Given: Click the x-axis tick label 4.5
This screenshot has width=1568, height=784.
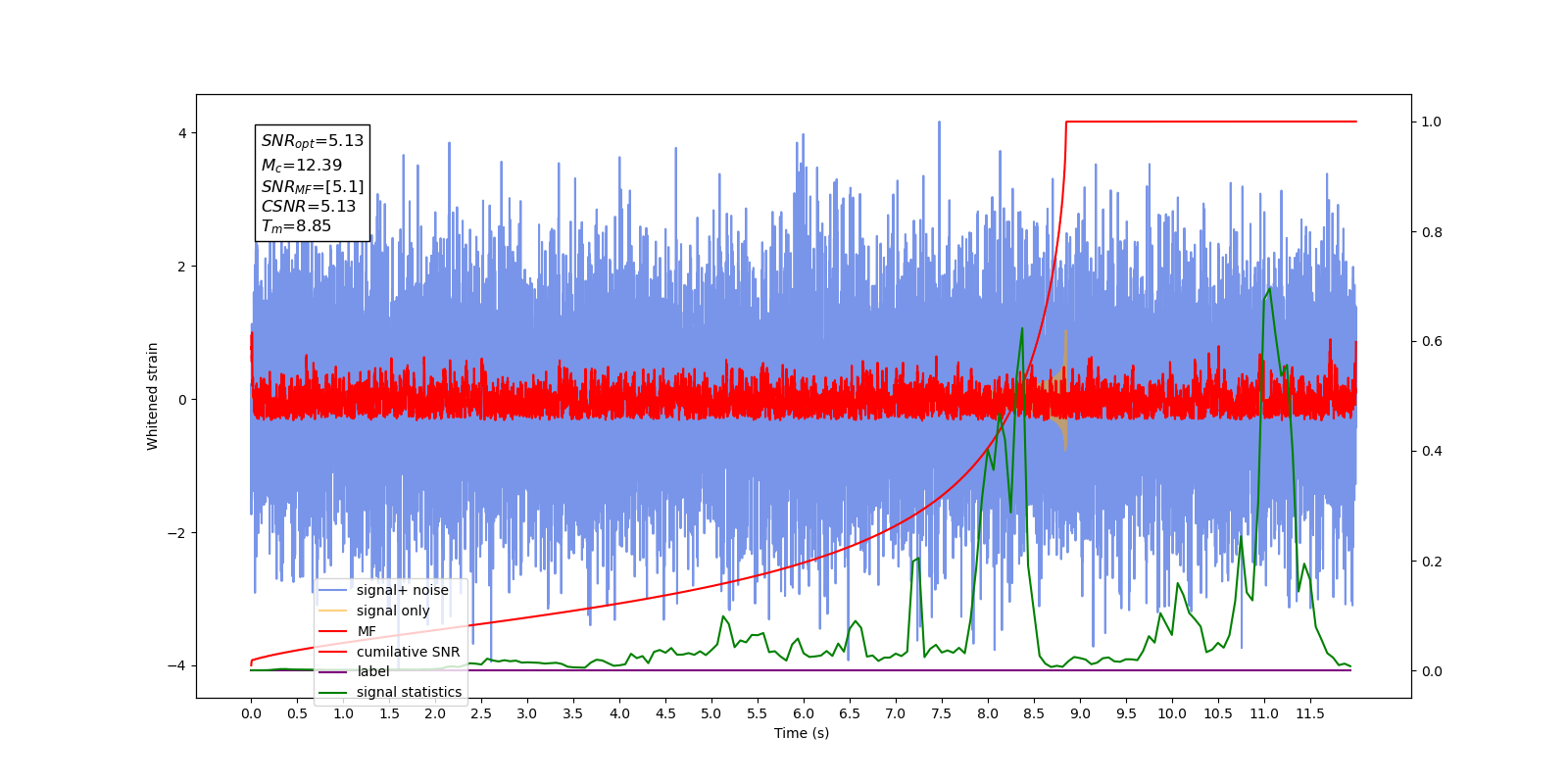Looking at the screenshot, I should pos(665,713).
